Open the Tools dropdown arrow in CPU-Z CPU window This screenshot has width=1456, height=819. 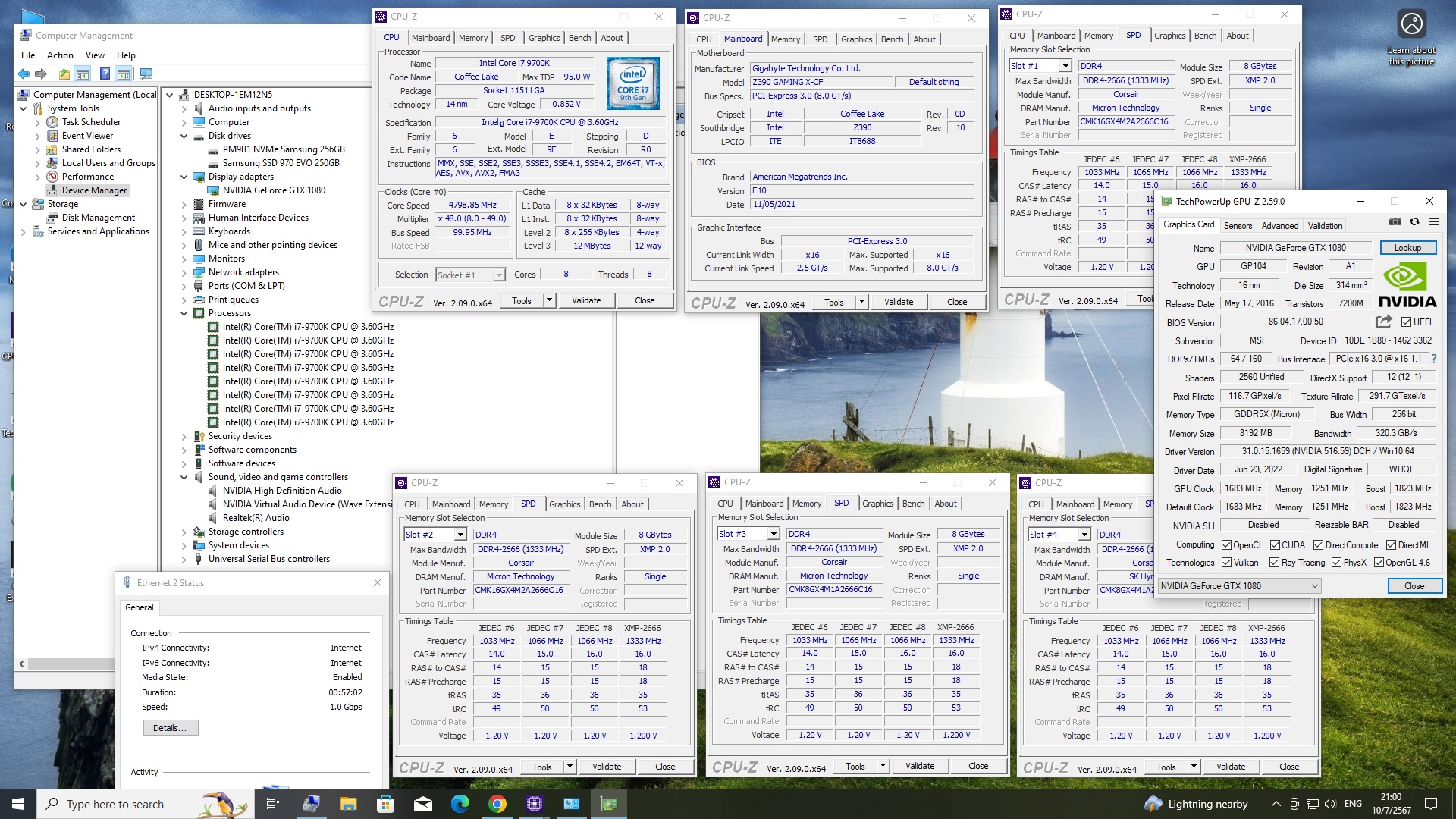tap(549, 300)
